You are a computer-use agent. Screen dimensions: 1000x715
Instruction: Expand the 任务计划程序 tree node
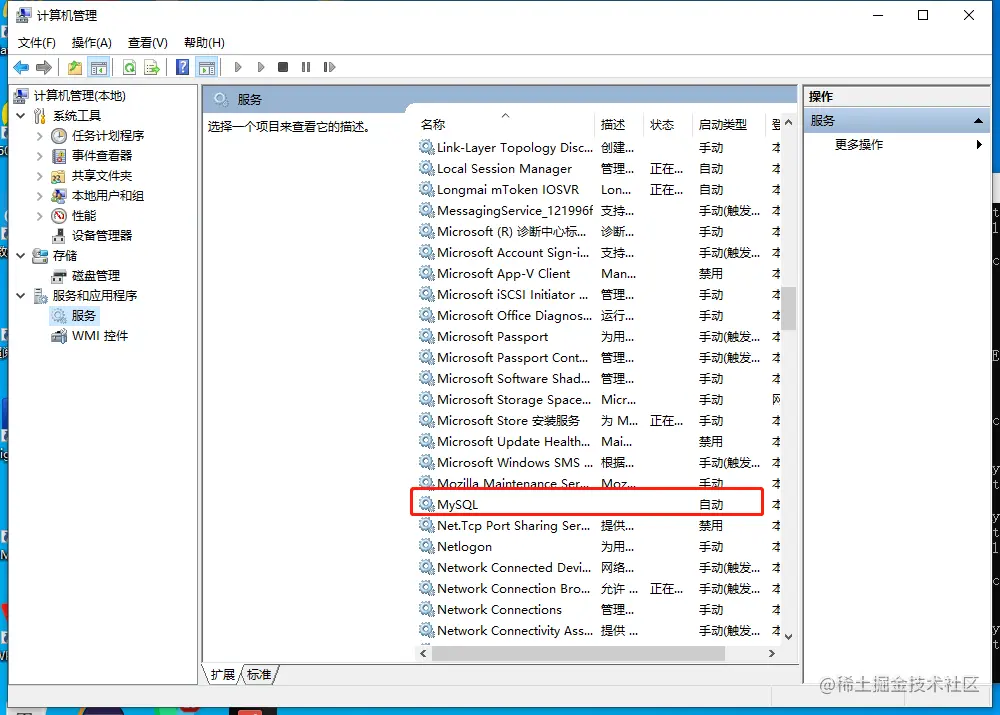[40, 136]
